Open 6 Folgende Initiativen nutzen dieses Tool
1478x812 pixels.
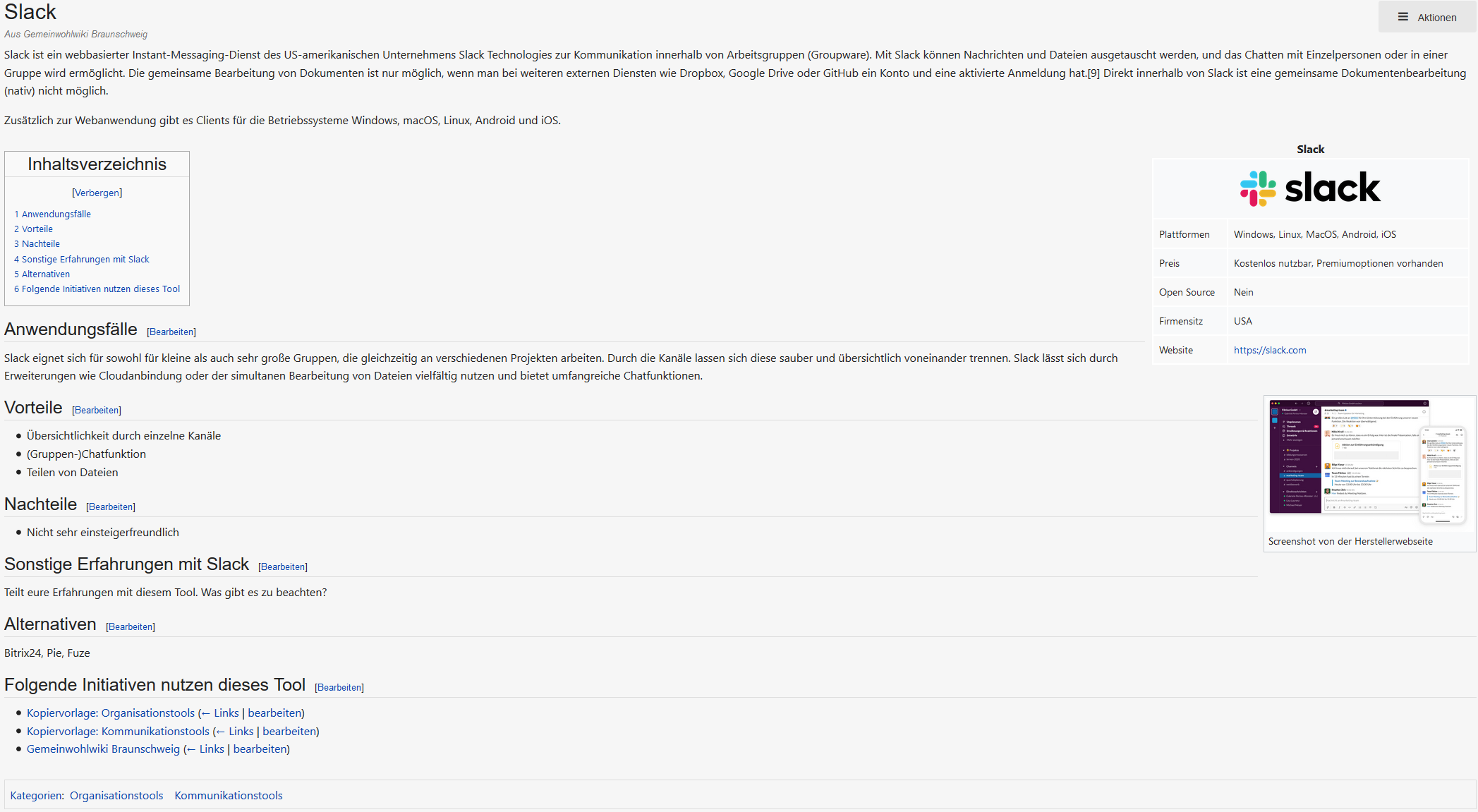[x=97, y=289]
